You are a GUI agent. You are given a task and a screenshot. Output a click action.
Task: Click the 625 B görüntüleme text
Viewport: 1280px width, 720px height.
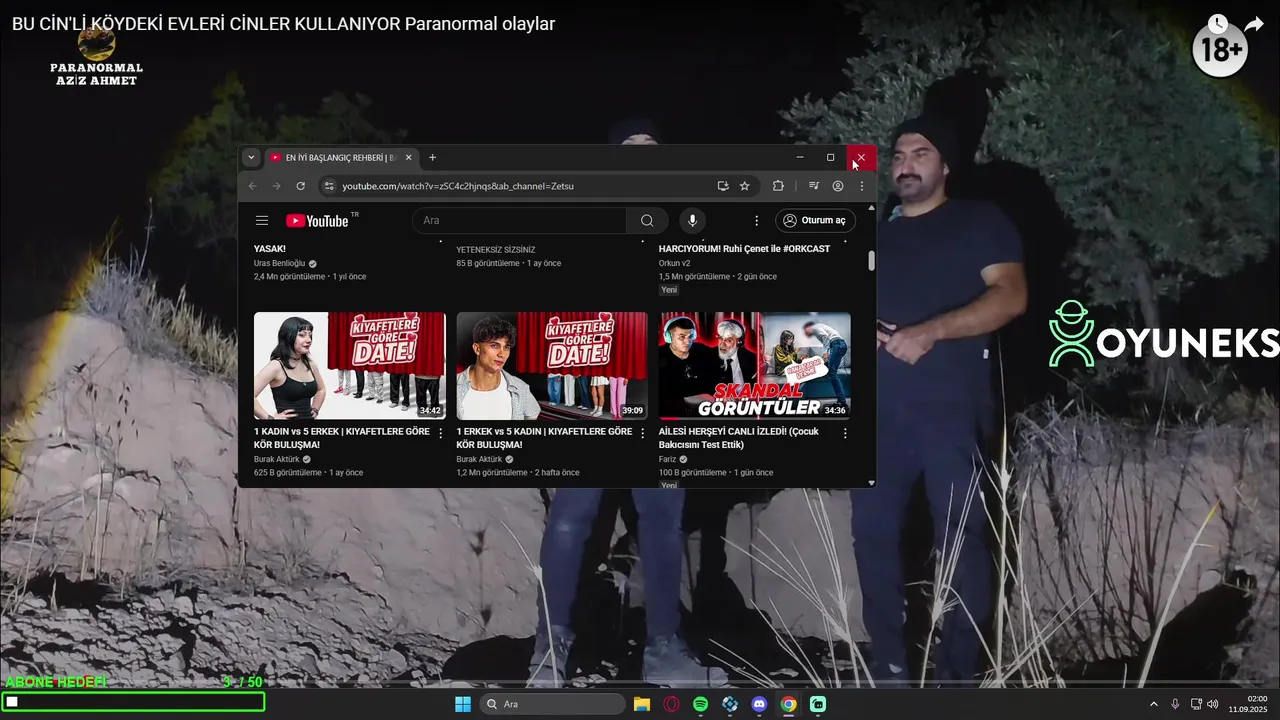289,472
